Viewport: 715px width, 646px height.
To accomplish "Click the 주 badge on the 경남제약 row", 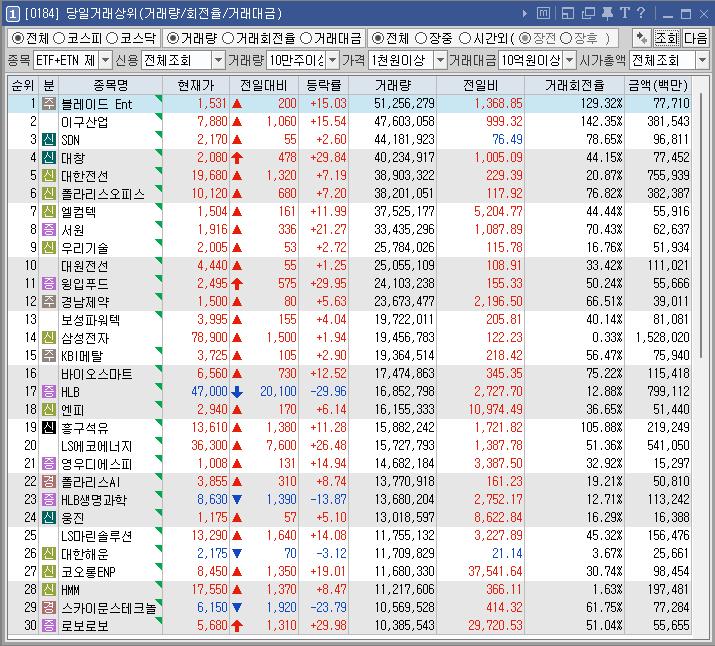I will pos(49,301).
